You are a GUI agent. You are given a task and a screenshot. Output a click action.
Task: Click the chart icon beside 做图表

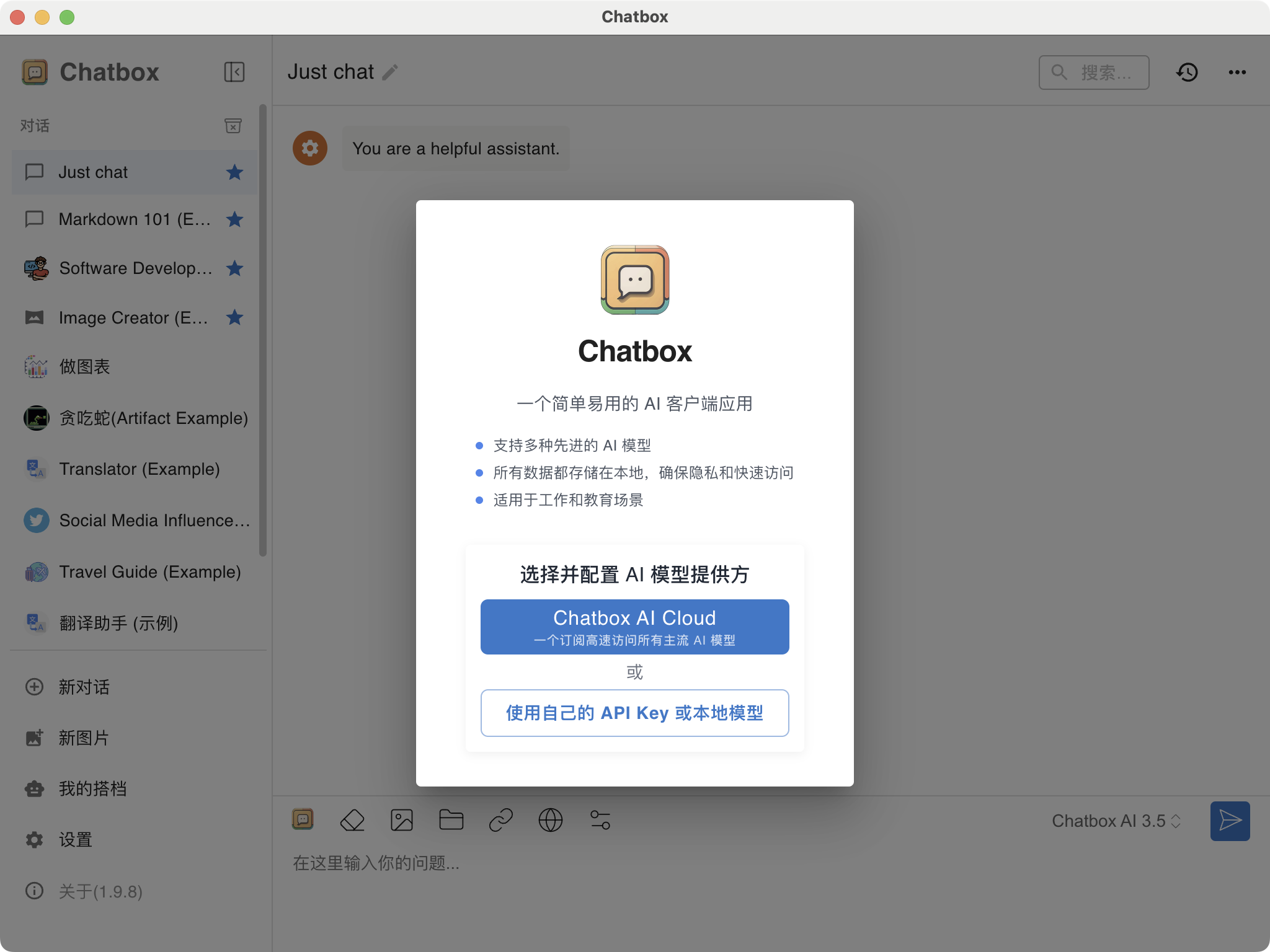36,367
